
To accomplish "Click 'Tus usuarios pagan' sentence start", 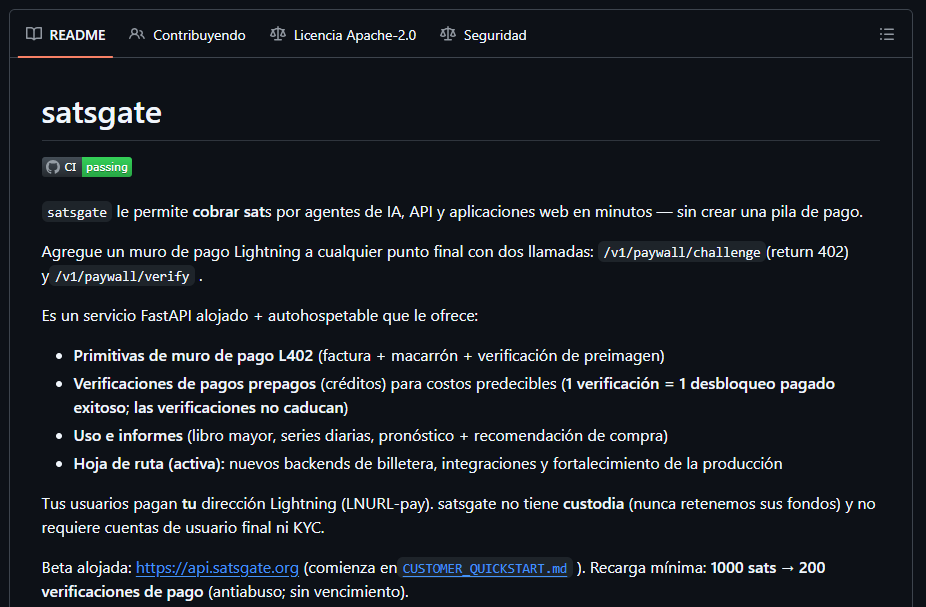I will click(x=110, y=504).
